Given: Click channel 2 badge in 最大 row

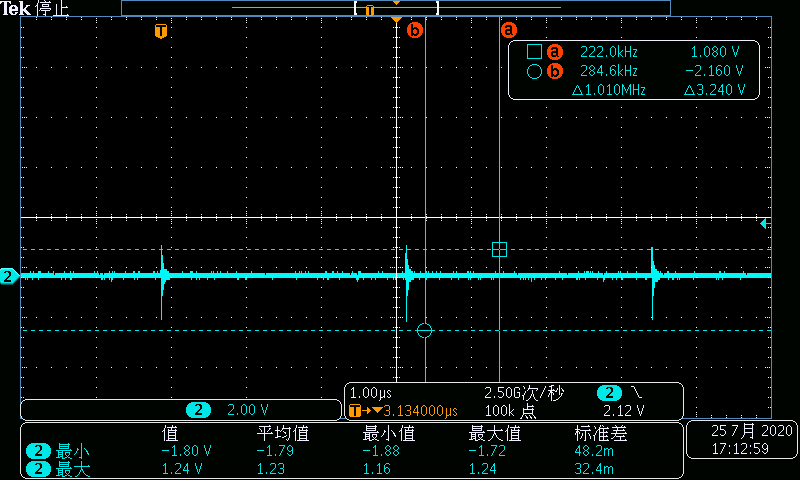Looking at the screenshot, I should pyautogui.click(x=38, y=469).
